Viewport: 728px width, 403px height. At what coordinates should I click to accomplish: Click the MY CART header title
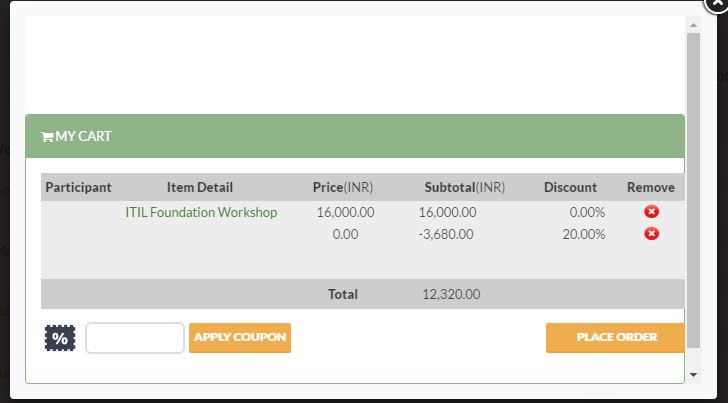(x=83, y=137)
